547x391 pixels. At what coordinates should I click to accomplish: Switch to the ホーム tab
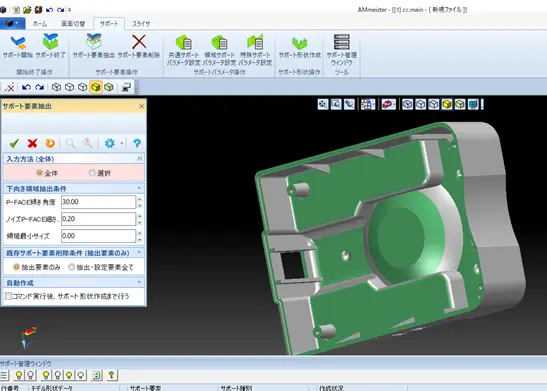pyautogui.click(x=39, y=24)
